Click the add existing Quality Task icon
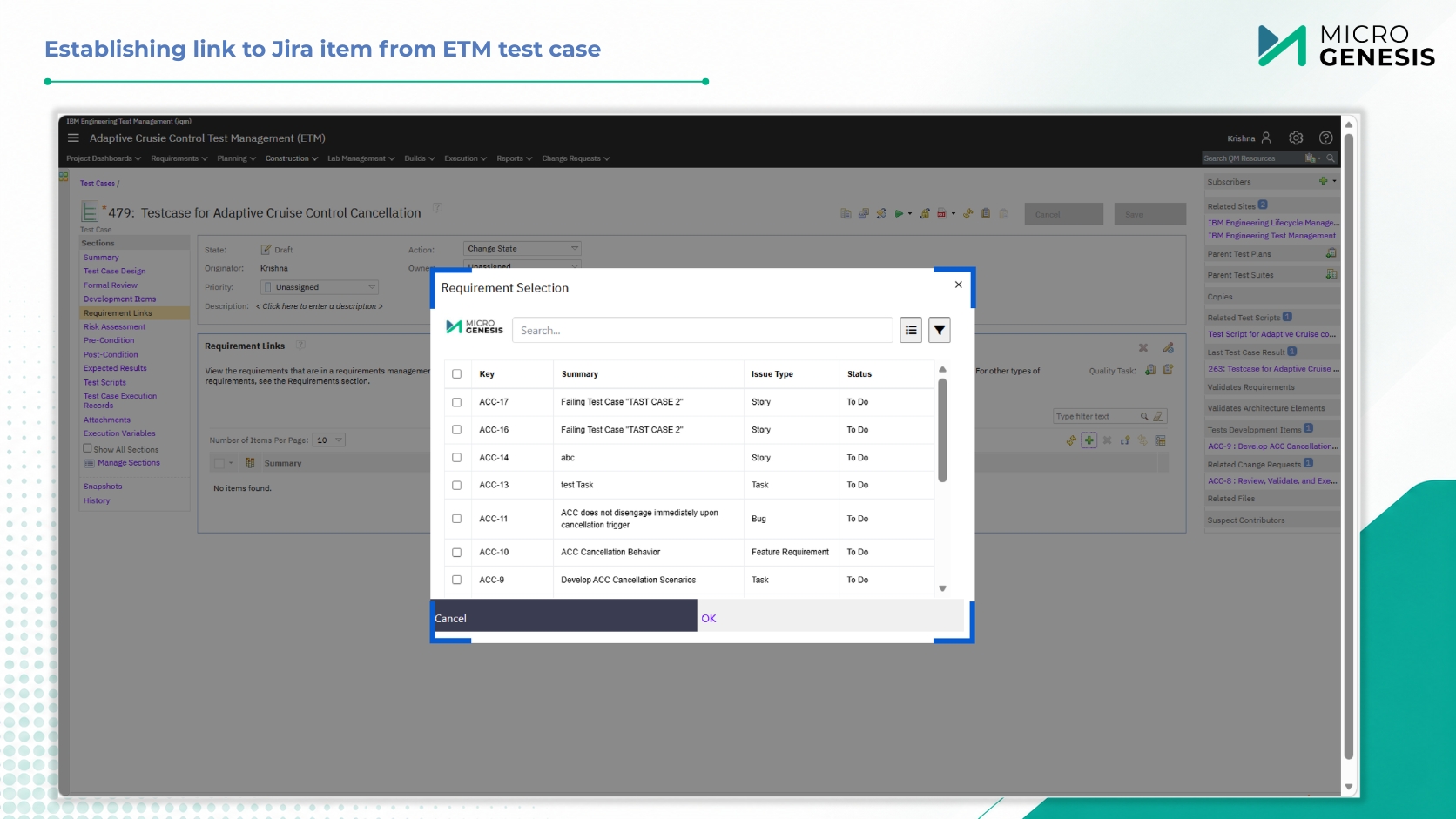1456x819 pixels. pyautogui.click(x=1150, y=370)
